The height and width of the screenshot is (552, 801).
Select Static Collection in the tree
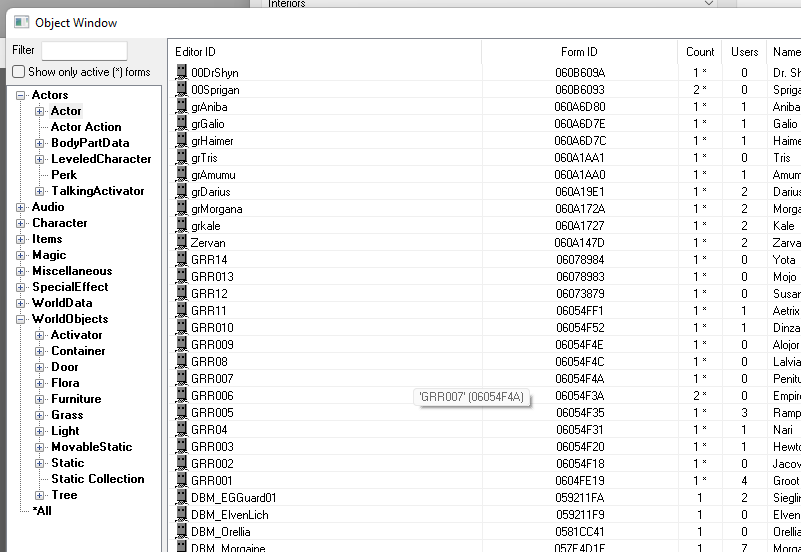click(98, 478)
